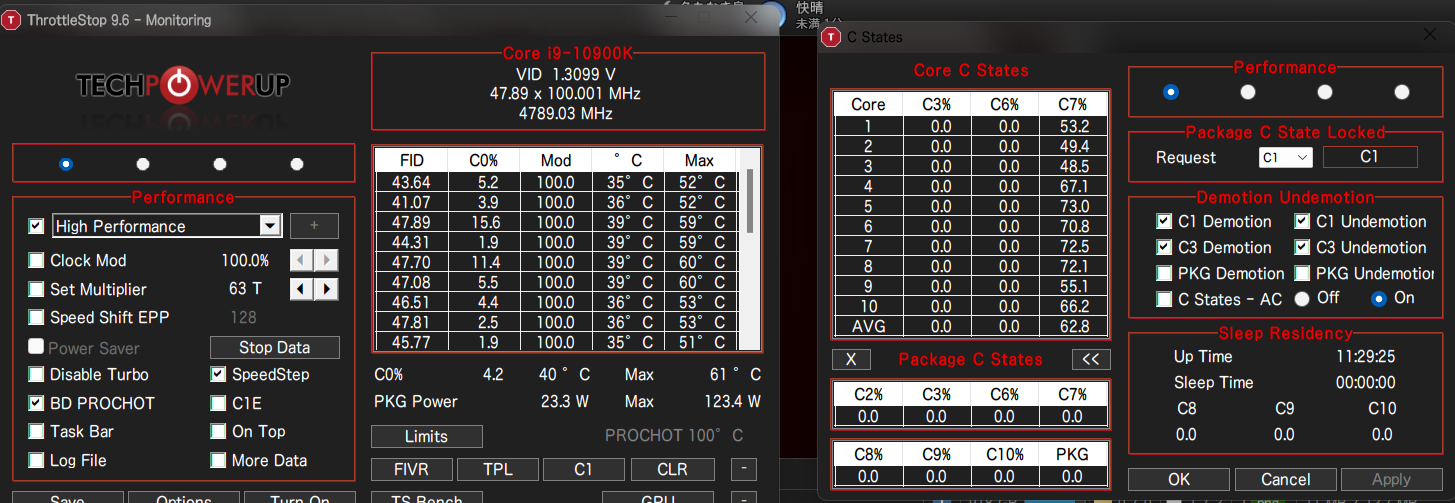Enable the Task Bar checkbox
Image resolution: width=1455 pixels, height=503 pixels.
[37, 431]
